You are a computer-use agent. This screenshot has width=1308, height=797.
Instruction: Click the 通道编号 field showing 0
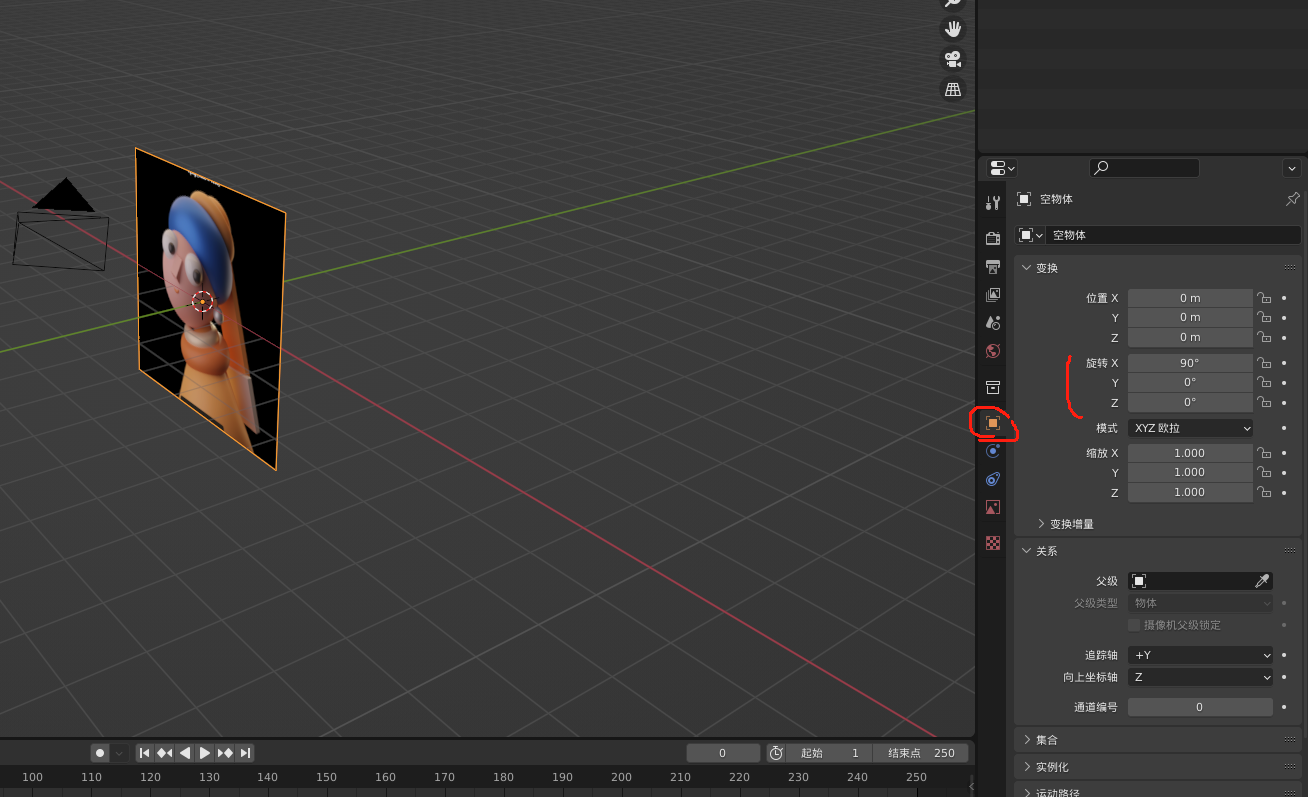pos(1200,707)
